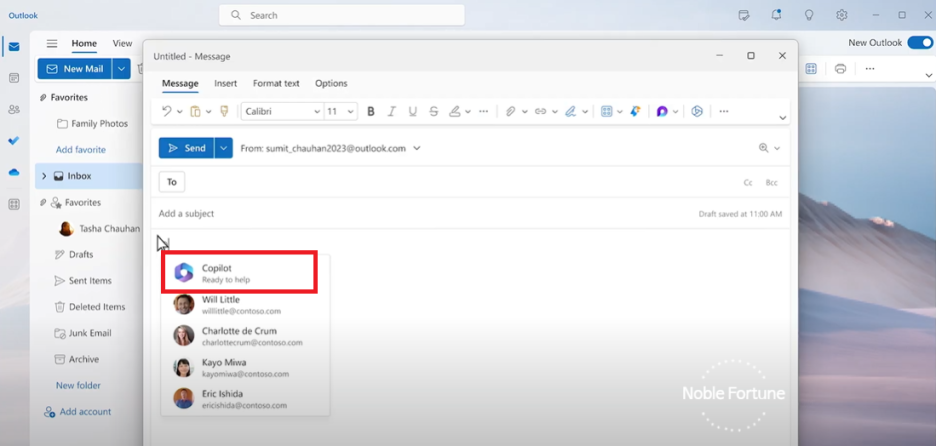Open the Home tab in main window
The width and height of the screenshot is (936, 446).
(84, 43)
